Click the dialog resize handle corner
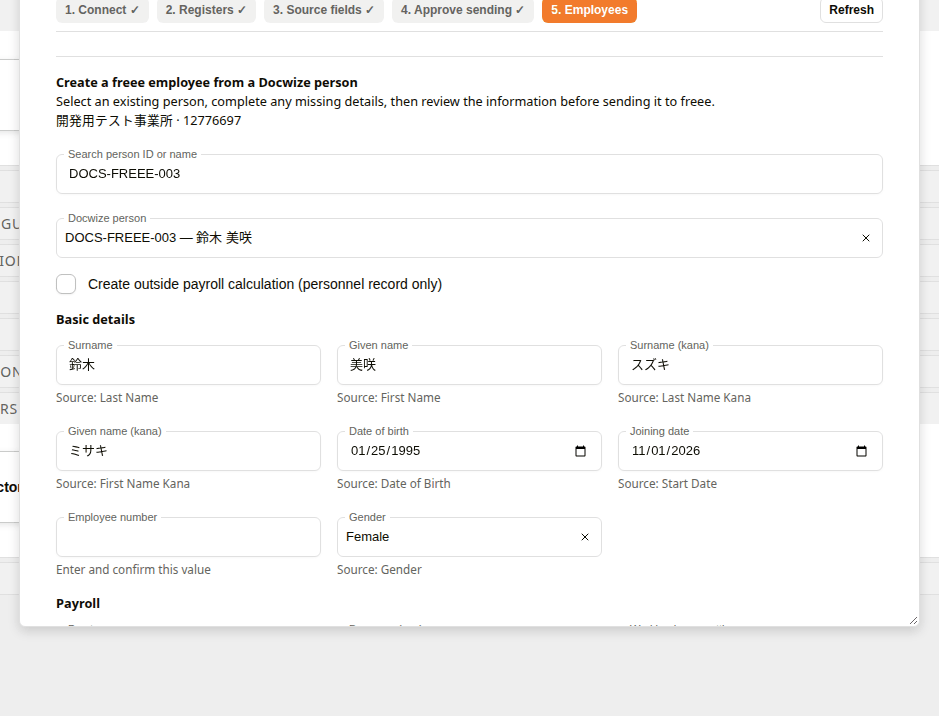Screen dimensions: 939x716 click(913, 620)
